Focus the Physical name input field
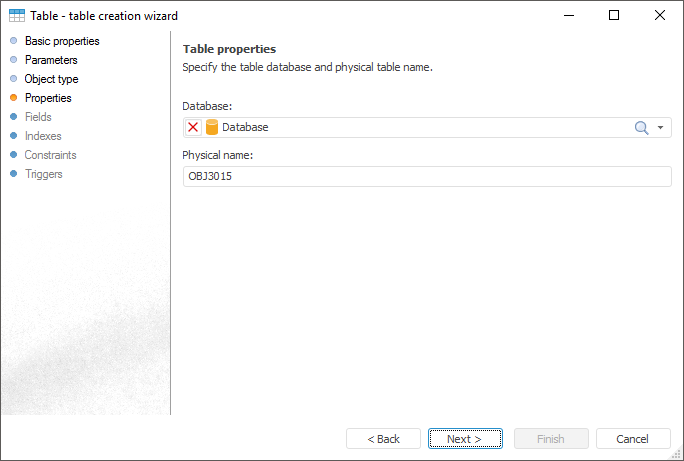The height and width of the screenshot is (461, 684). (x=427, y=176)
